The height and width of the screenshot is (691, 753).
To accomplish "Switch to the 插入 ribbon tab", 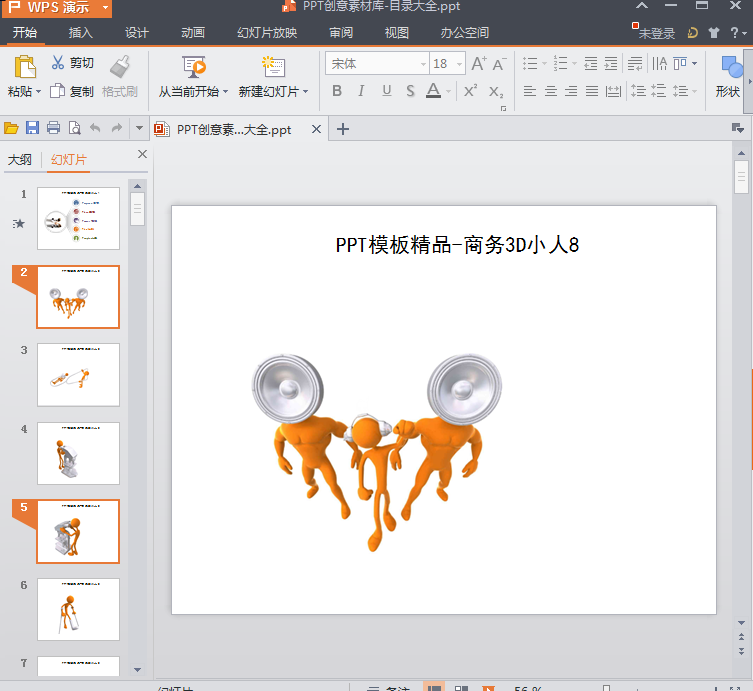I will tap(80, 33).
